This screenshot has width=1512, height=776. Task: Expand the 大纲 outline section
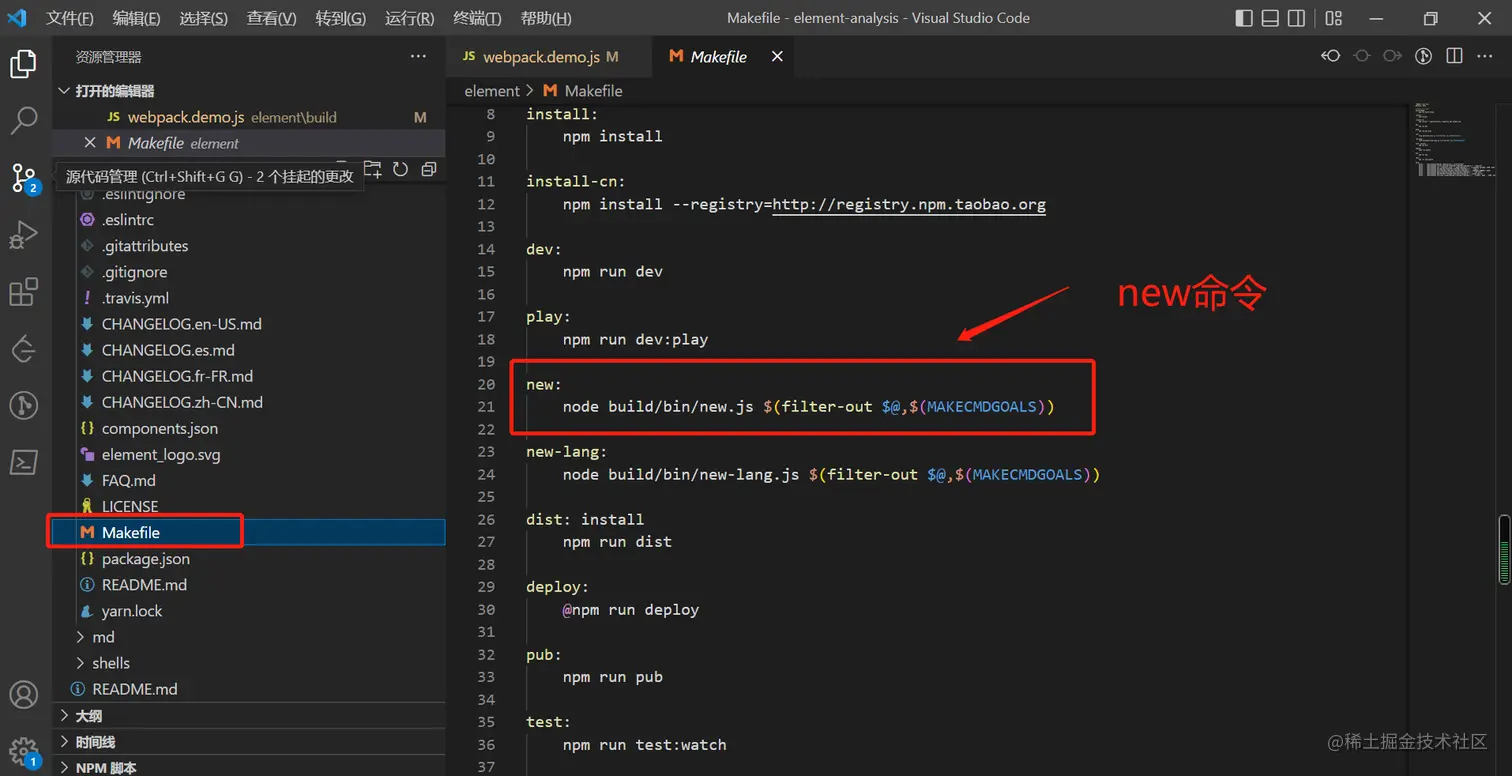coord(249,716)
